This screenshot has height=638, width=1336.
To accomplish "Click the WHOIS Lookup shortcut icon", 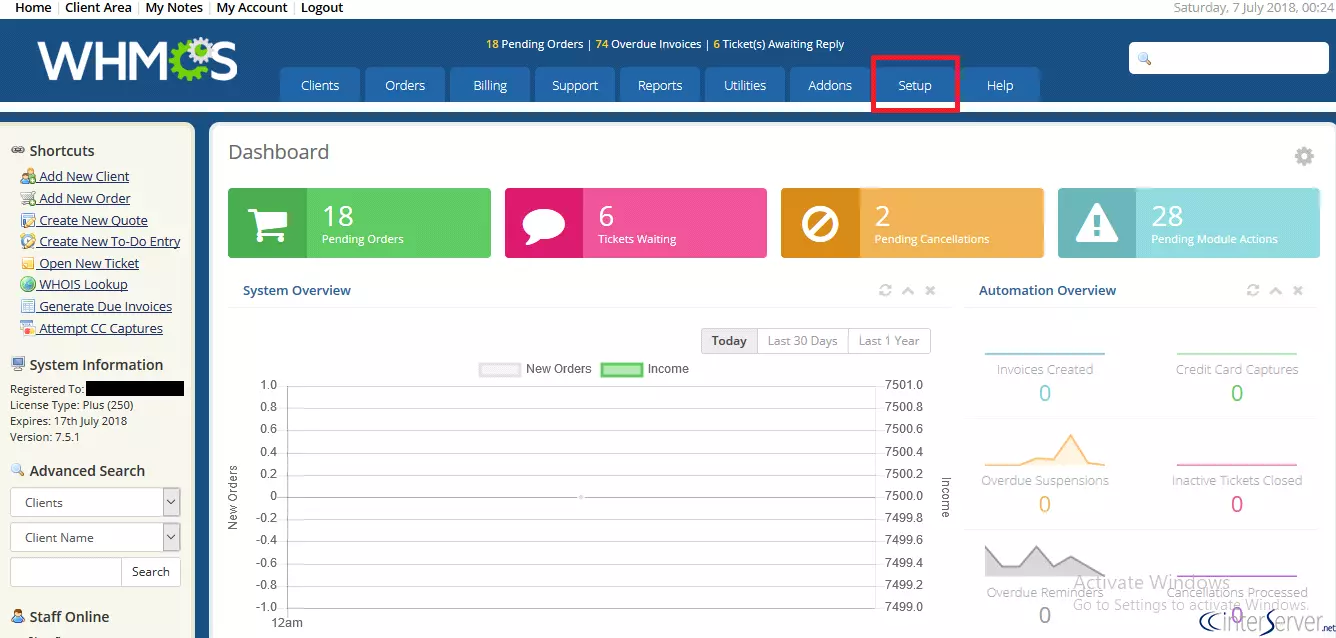I will (28, 284).
